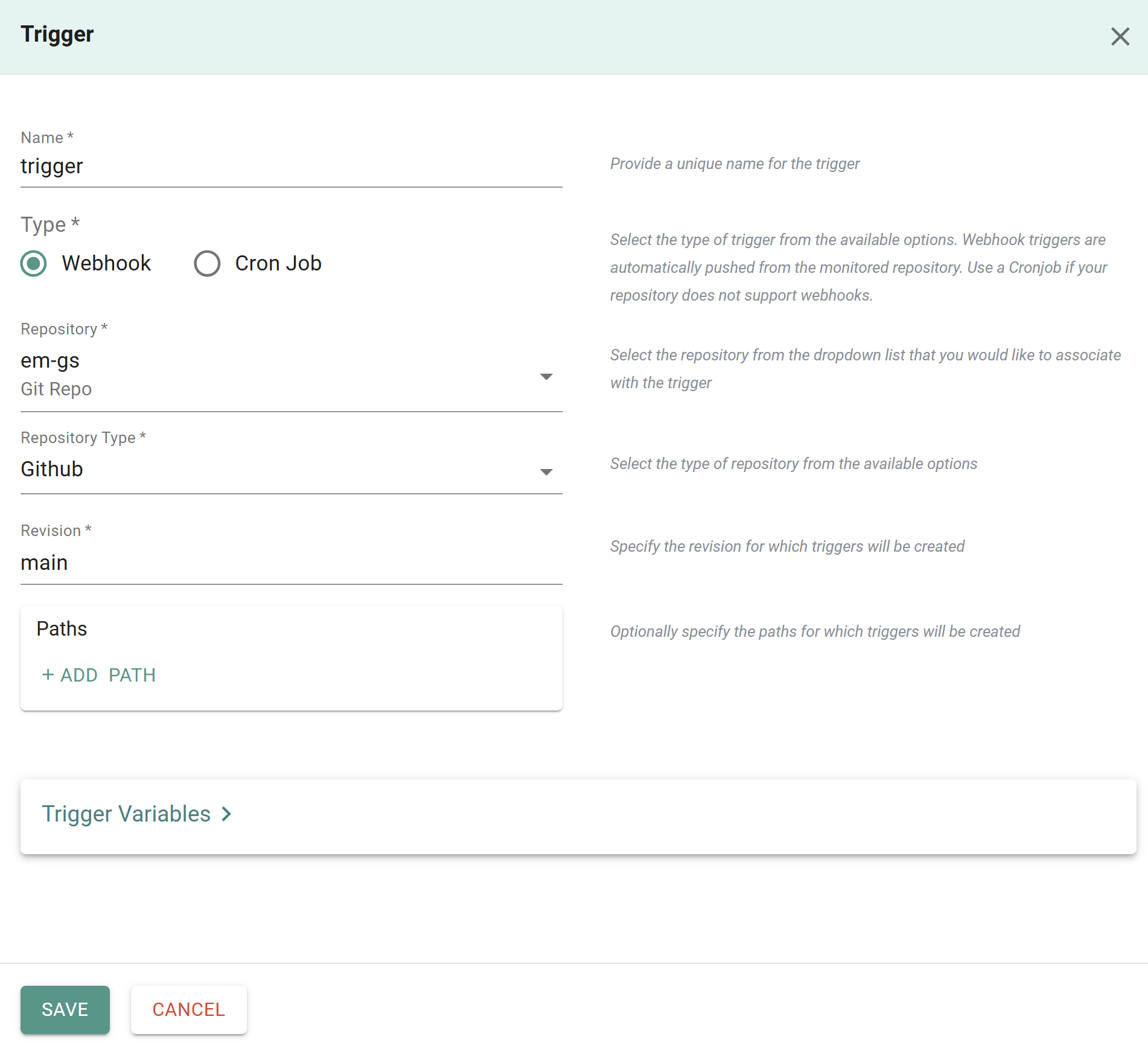Open the Repository Type dropdown arrow
The height and width of the screenshot is (1060, 1148).
click(x=546, y=472)
